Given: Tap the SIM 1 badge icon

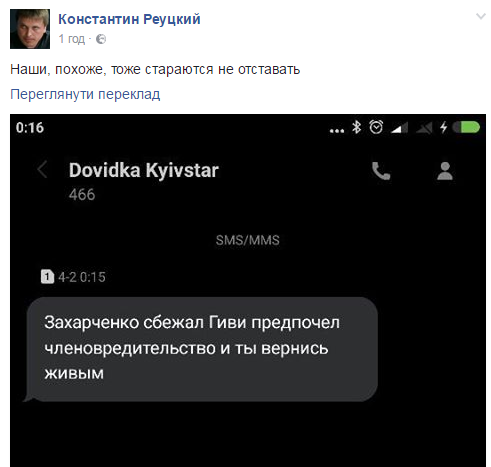Looking at the screenshot, I should 47,277.
